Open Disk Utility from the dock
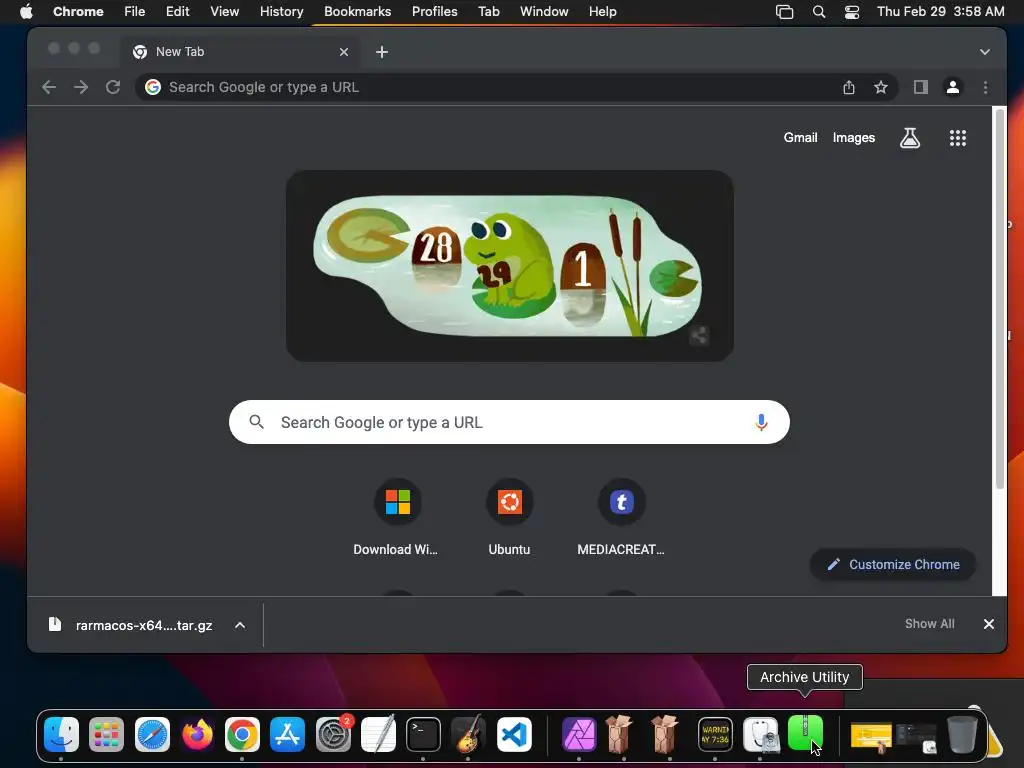Viewport: 1024px width, 768px height. click(760, 734)
